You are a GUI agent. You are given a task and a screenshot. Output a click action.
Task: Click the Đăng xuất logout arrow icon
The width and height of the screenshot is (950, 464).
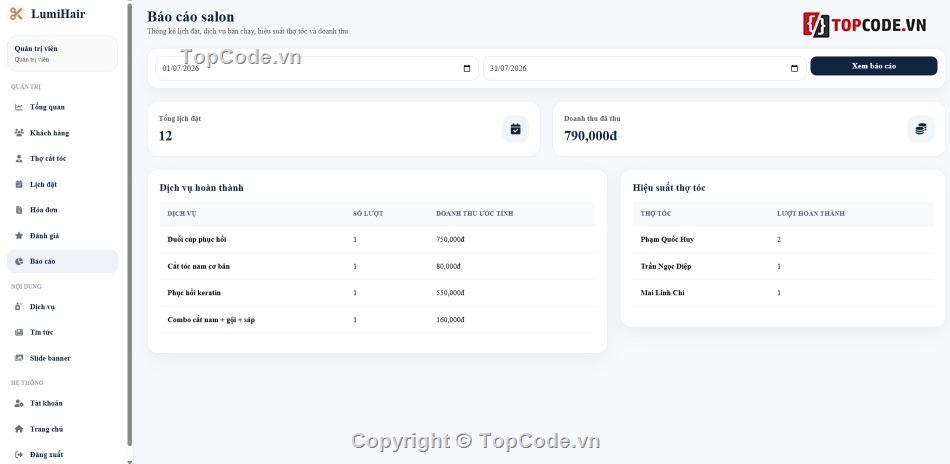pyautogui.click(x=19, y=454)
